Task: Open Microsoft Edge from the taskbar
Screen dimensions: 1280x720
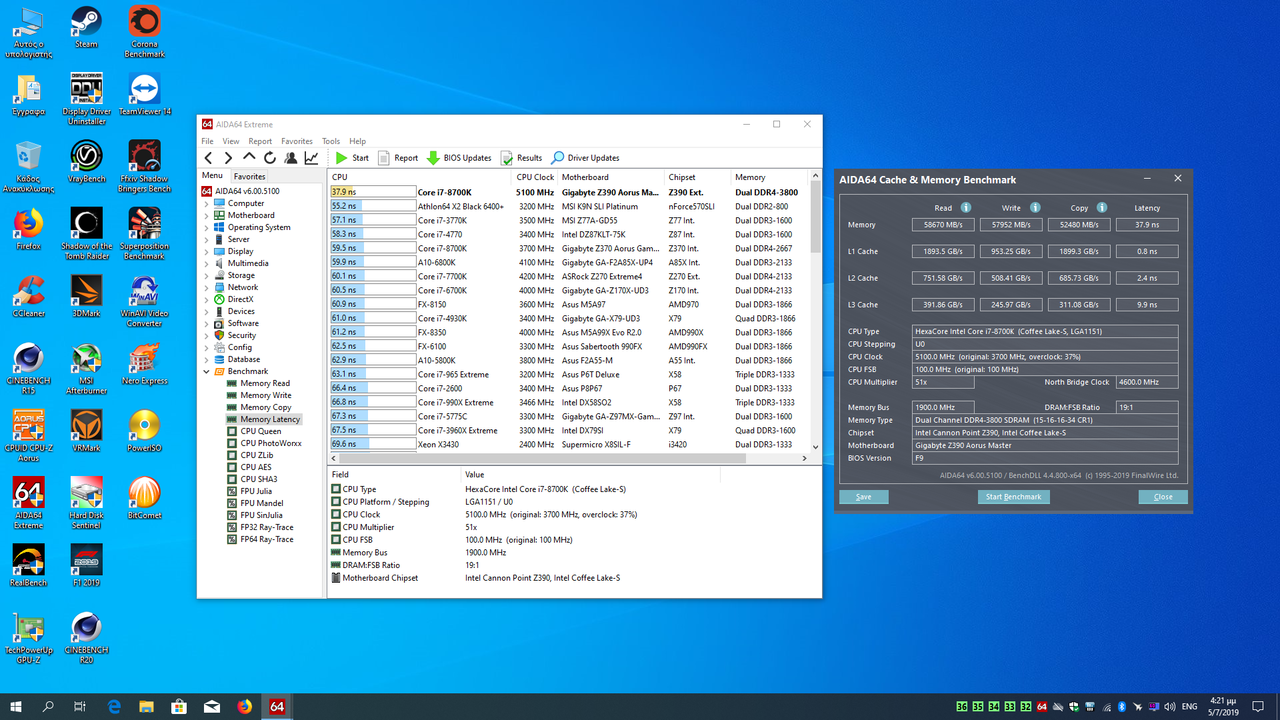Action: pyautogui.click(x=114, y=706)
